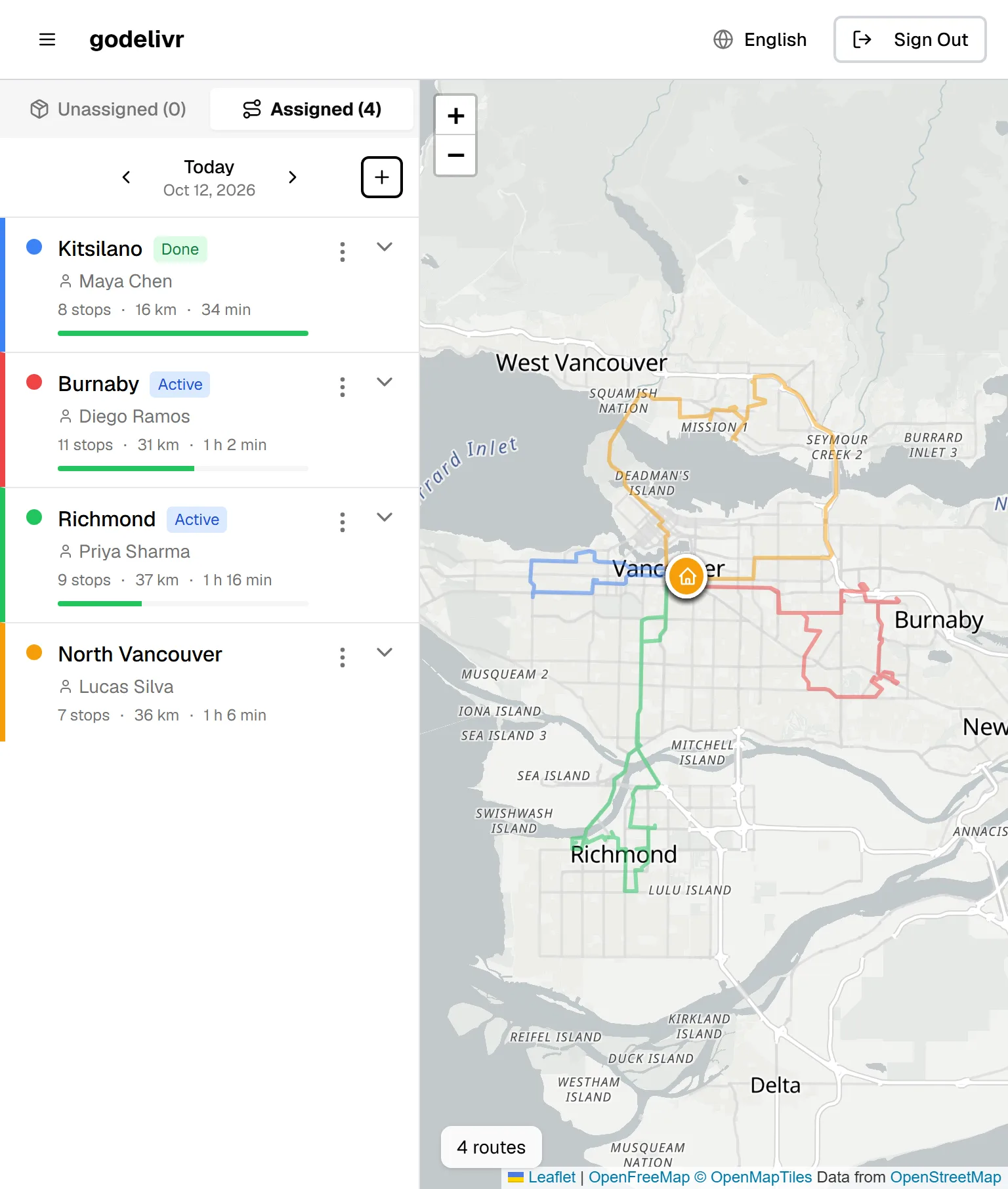Screen dimensions: 1008x1189
Task: Select the Kitsilano route title
Action: [100, 249]
